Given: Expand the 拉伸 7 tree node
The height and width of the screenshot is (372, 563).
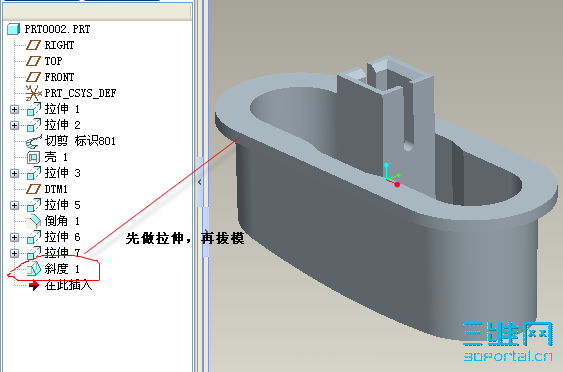Looking at the screenshot, I should 14,253.
